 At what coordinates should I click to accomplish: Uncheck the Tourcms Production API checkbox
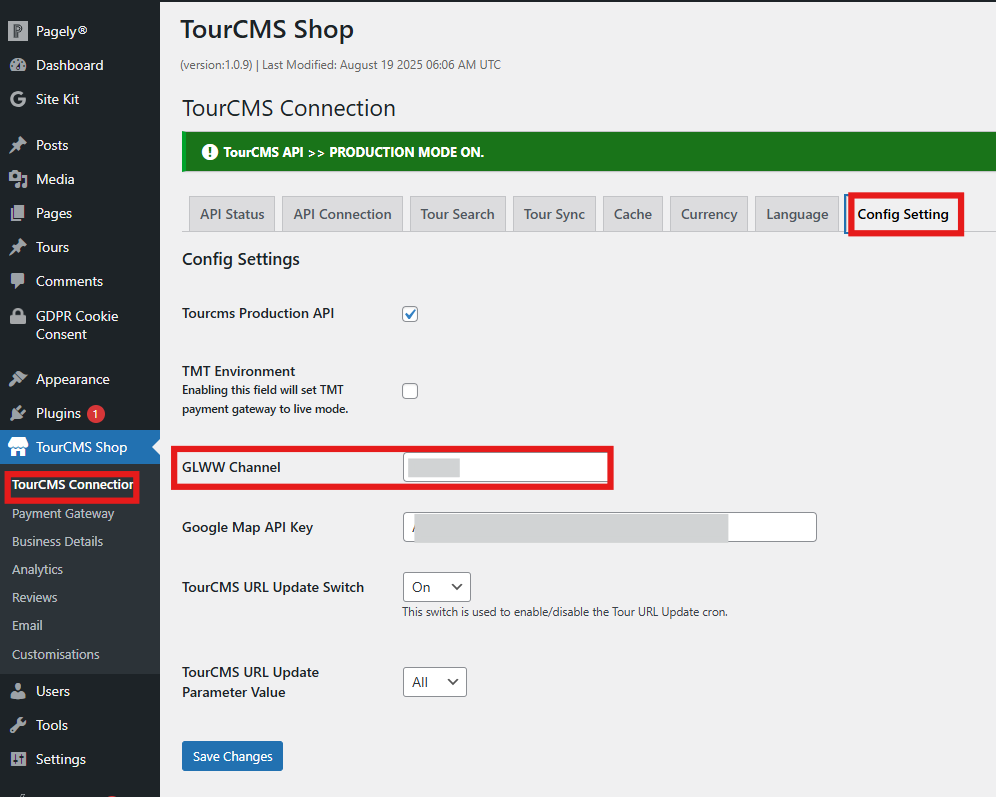pyautogui.click(x=410, y=314)
